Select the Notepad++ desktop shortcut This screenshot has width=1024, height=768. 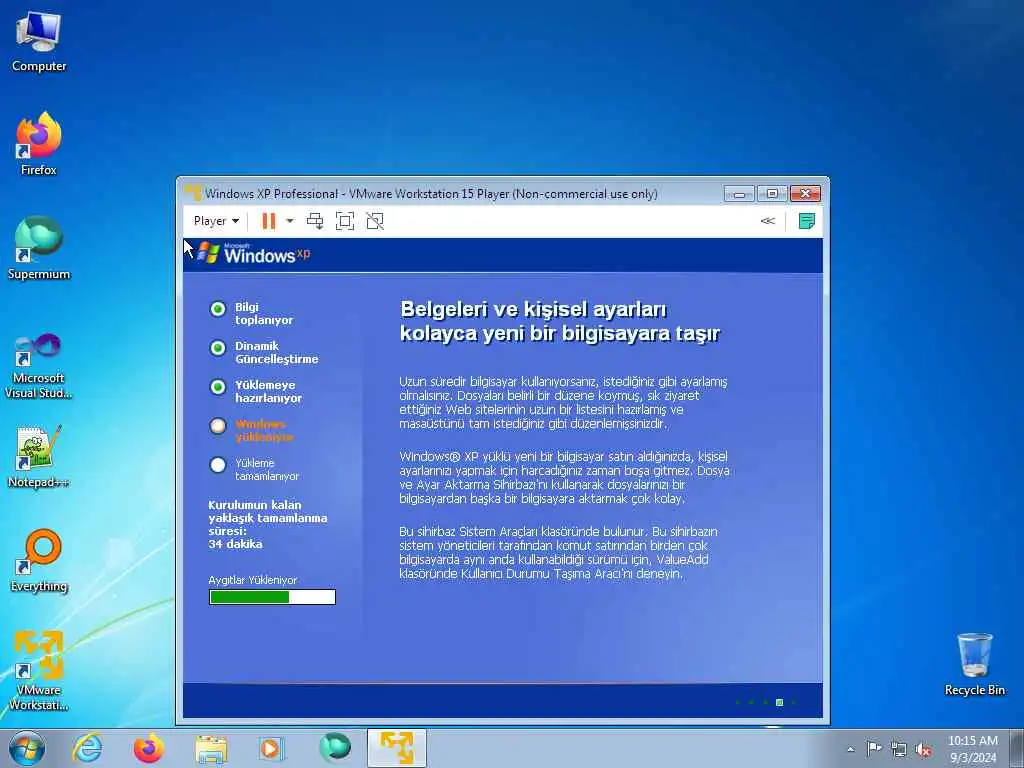[39, 456]
